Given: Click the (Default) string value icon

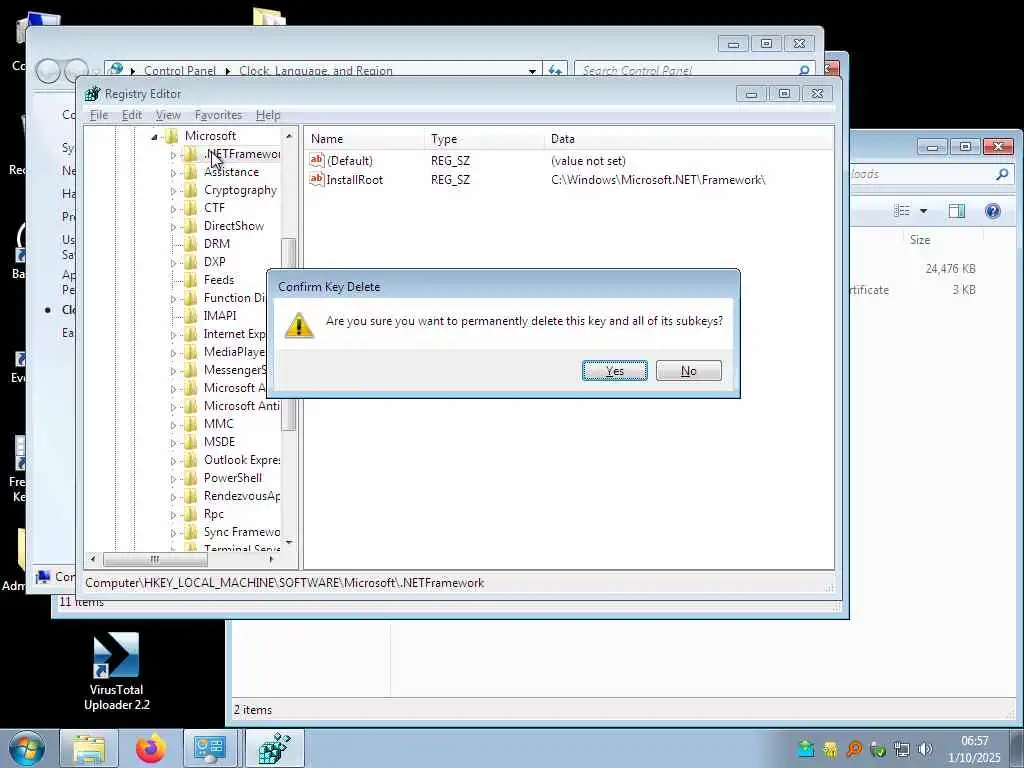Looking at the screenshot, I should [x=317, y=160].
